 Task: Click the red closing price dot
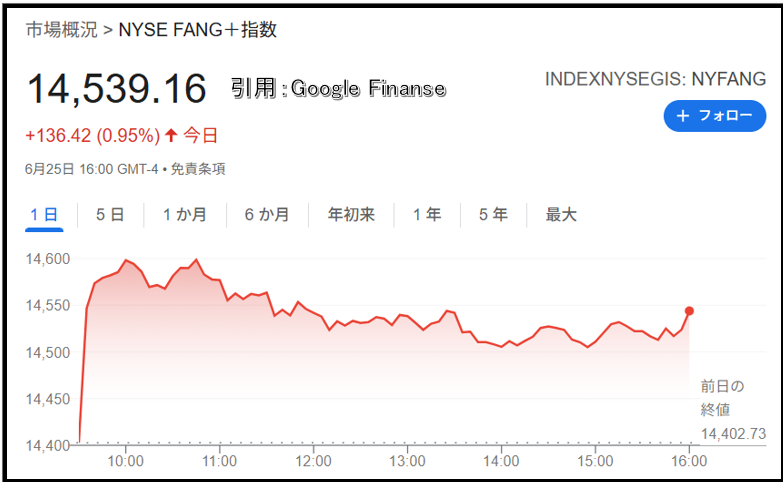(x=689, y=311)
